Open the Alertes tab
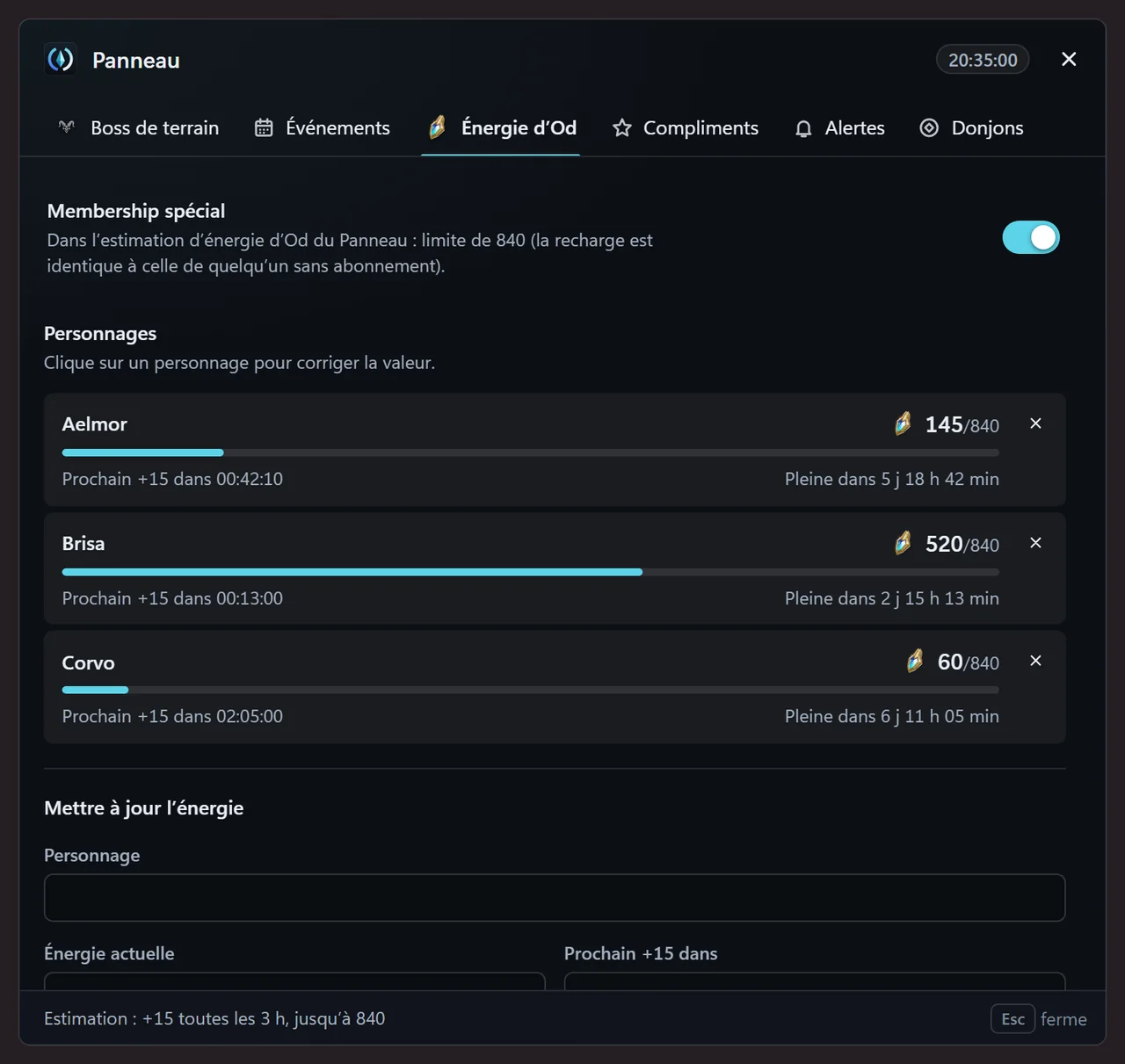Screen dimensions: 1125x1064 point(839,128)
